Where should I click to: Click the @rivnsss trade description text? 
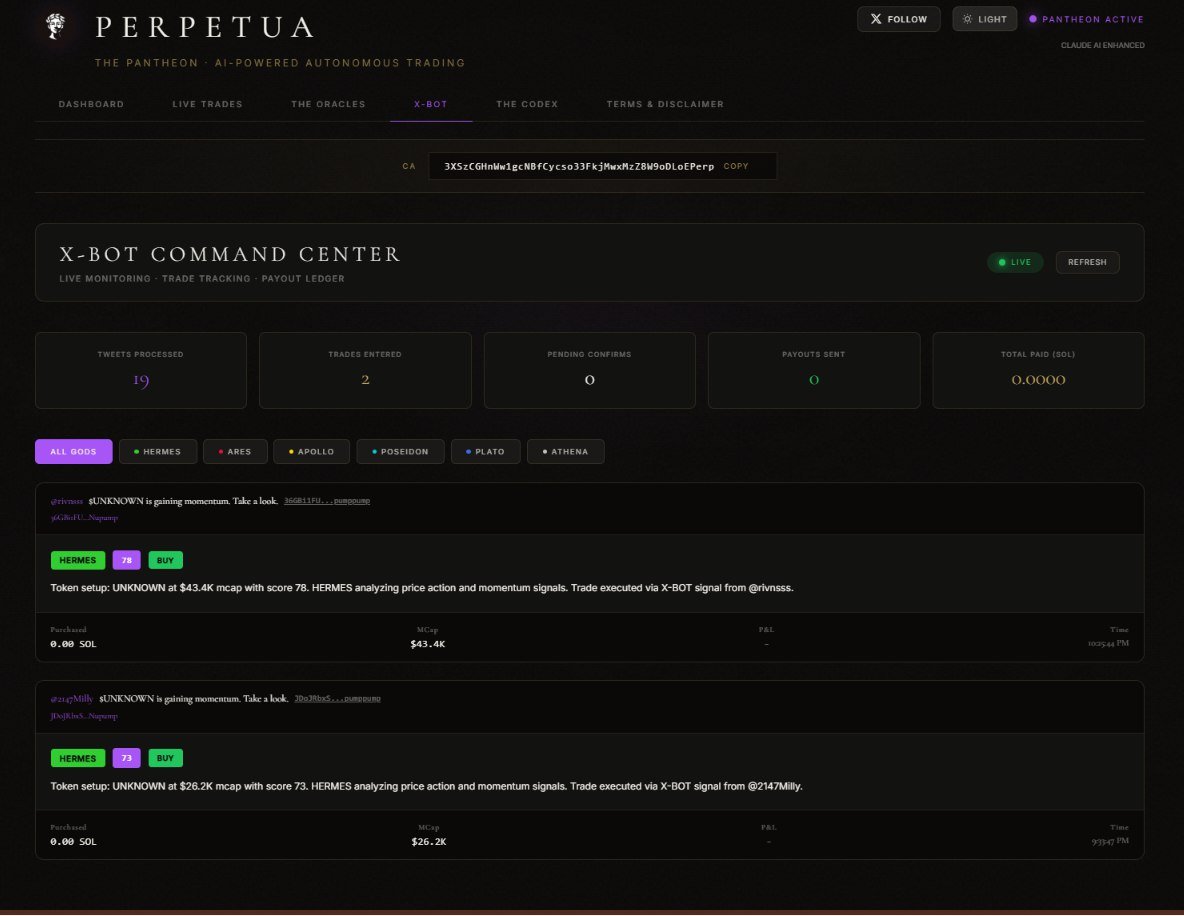pos(422,588)
